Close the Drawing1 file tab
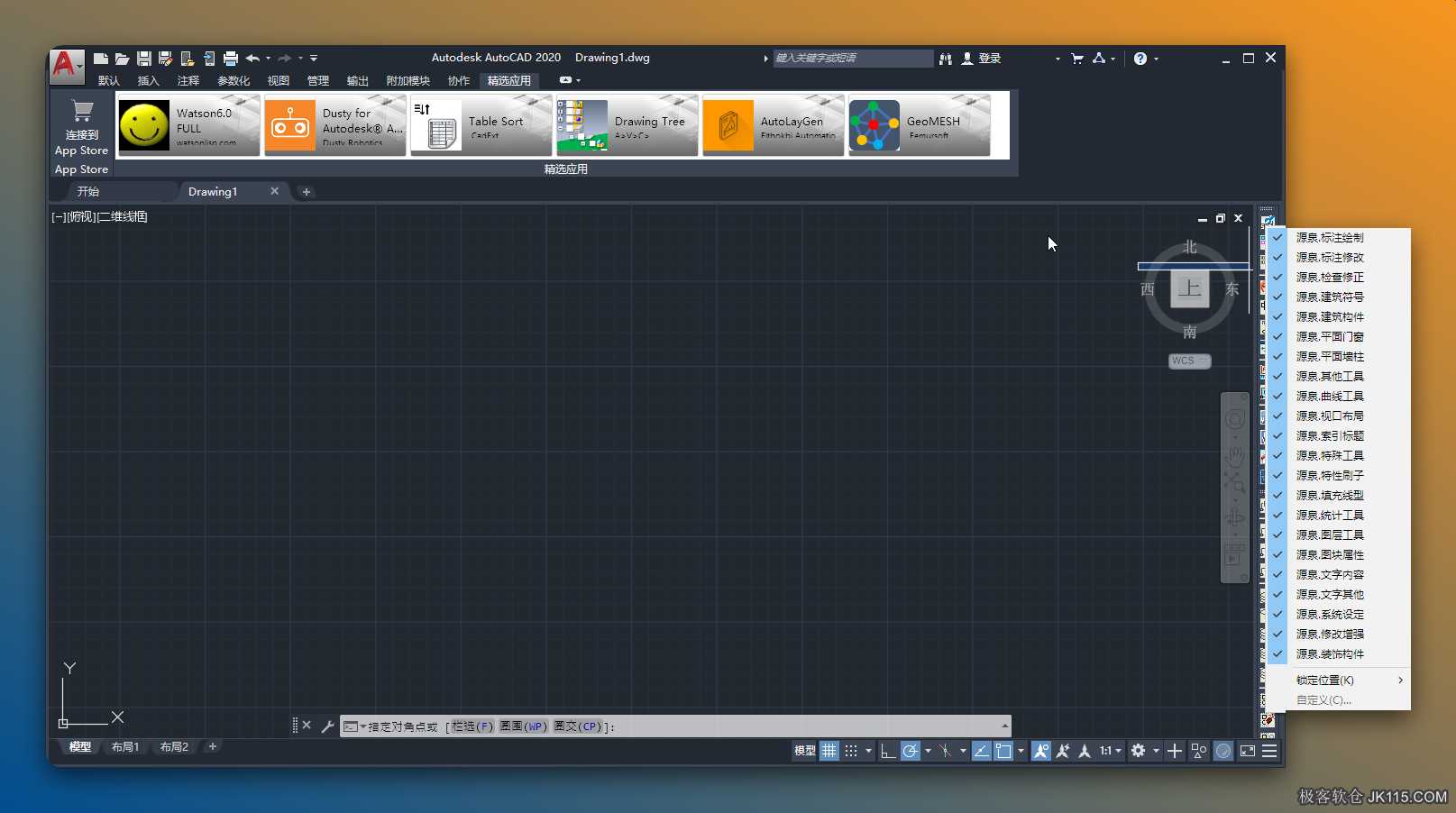 [x=275, y=191]
